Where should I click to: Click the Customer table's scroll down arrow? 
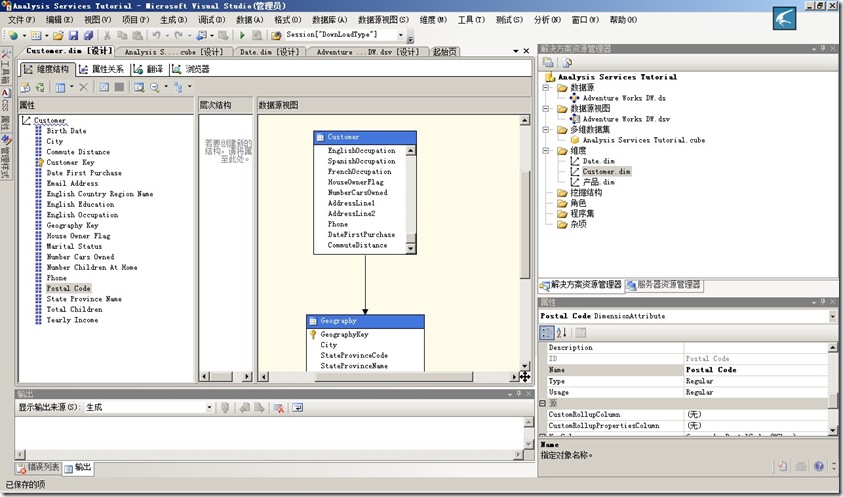point(411,248)
